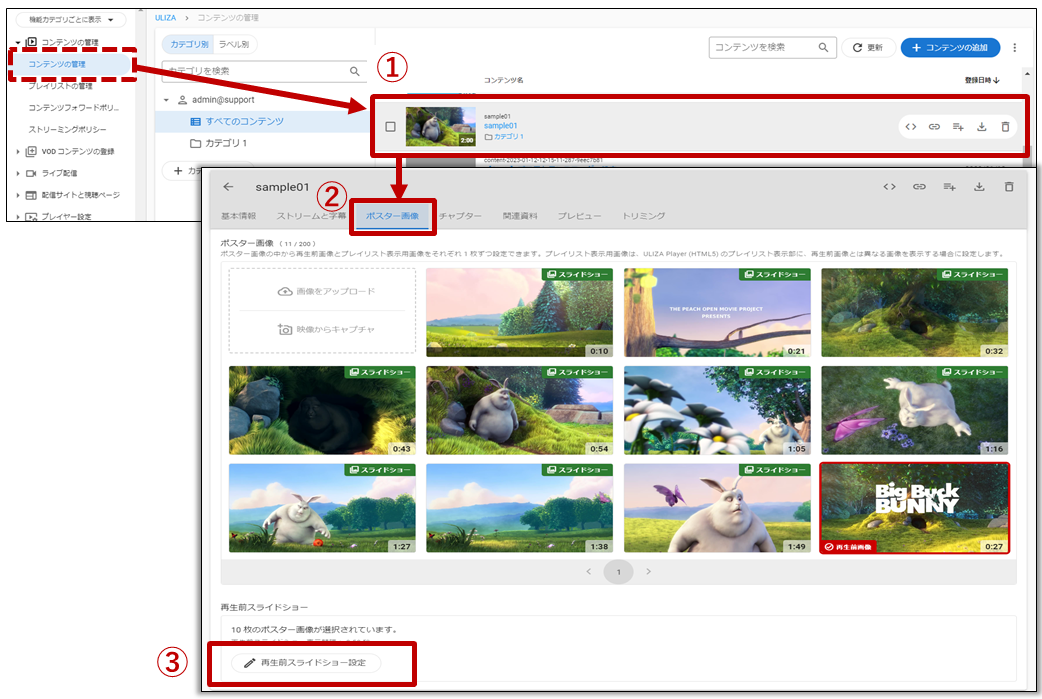Select the カテゴリ別 view tab
Viewport: 1042px width, 699px height.
point(189,45)
